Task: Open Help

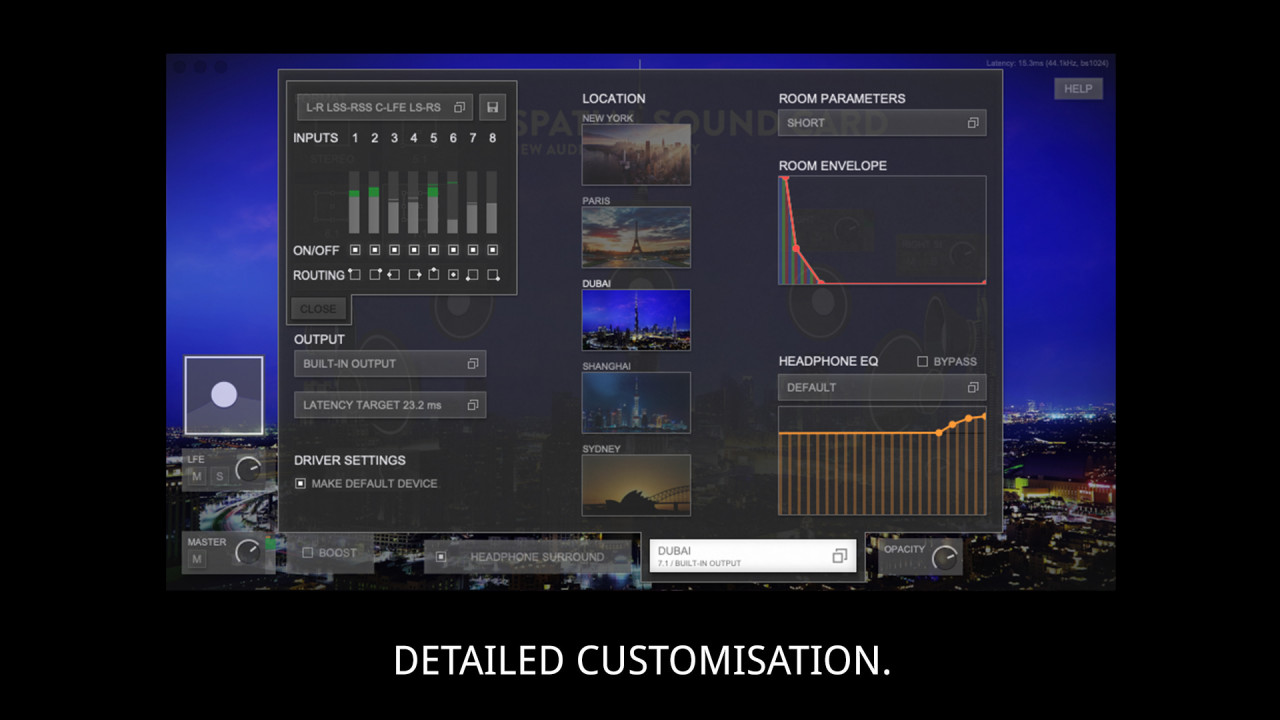Action: pos(1078,88)
